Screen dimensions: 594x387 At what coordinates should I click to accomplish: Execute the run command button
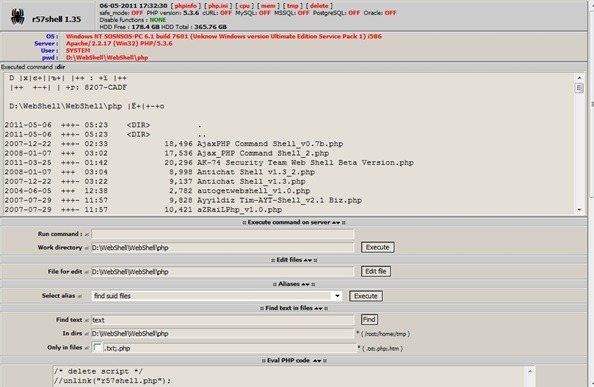(x=377, y=247)
